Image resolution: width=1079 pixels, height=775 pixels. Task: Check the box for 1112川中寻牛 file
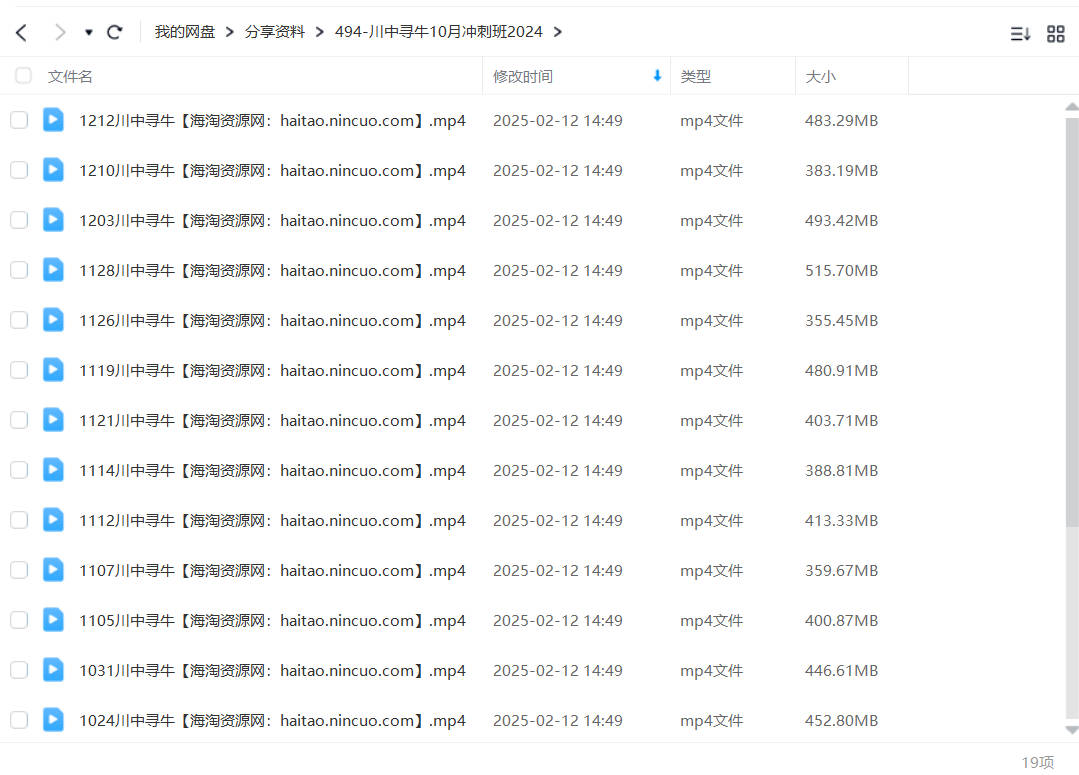point(19,520)
